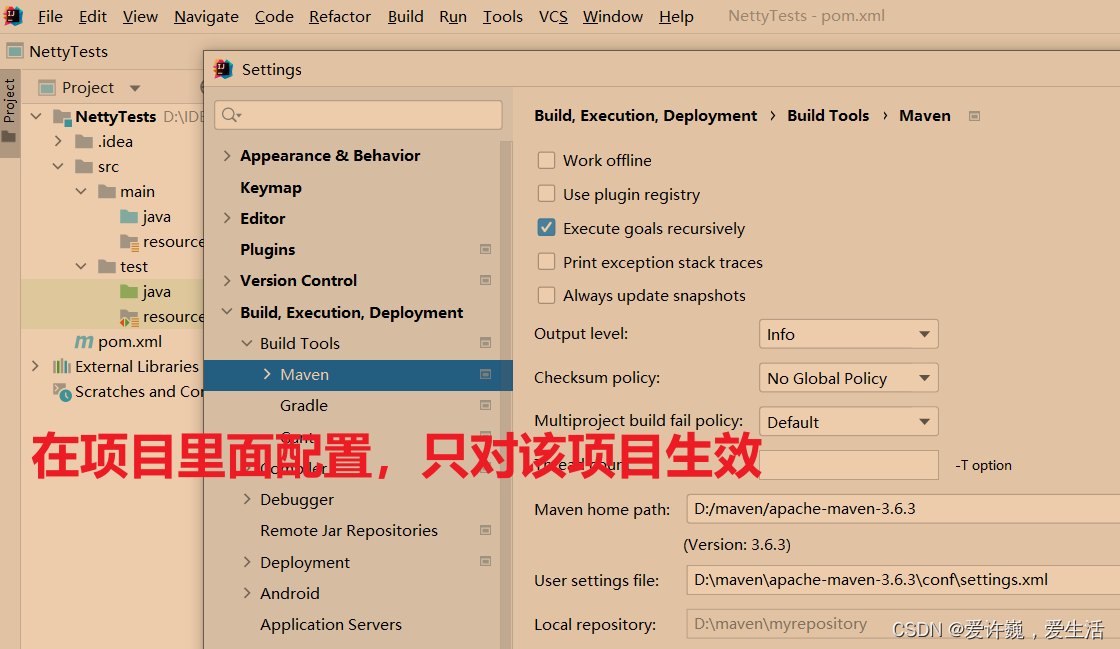This screenshot has width=1120, height=649.
Task: Click project-level marker icon beside Build Tools
Action: [485, 343]
